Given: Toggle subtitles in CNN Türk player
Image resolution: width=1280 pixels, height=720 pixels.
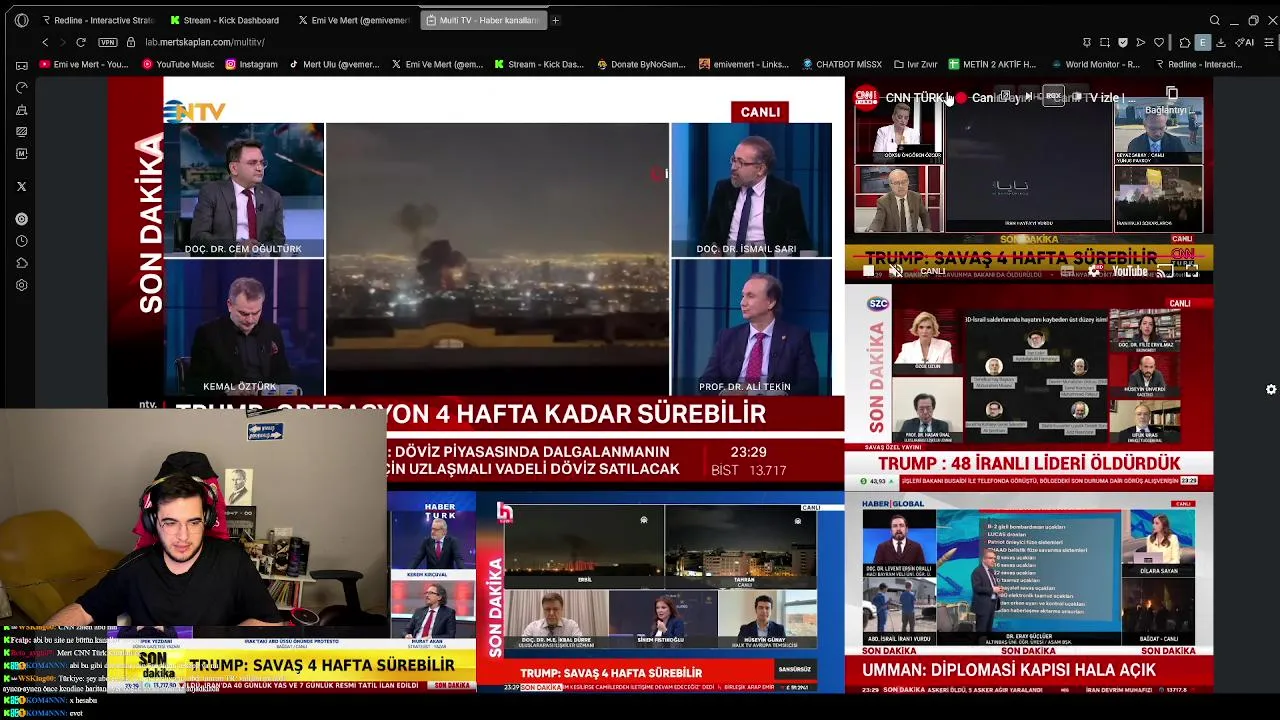Looking at the screenshot, I should [1067, 271].
